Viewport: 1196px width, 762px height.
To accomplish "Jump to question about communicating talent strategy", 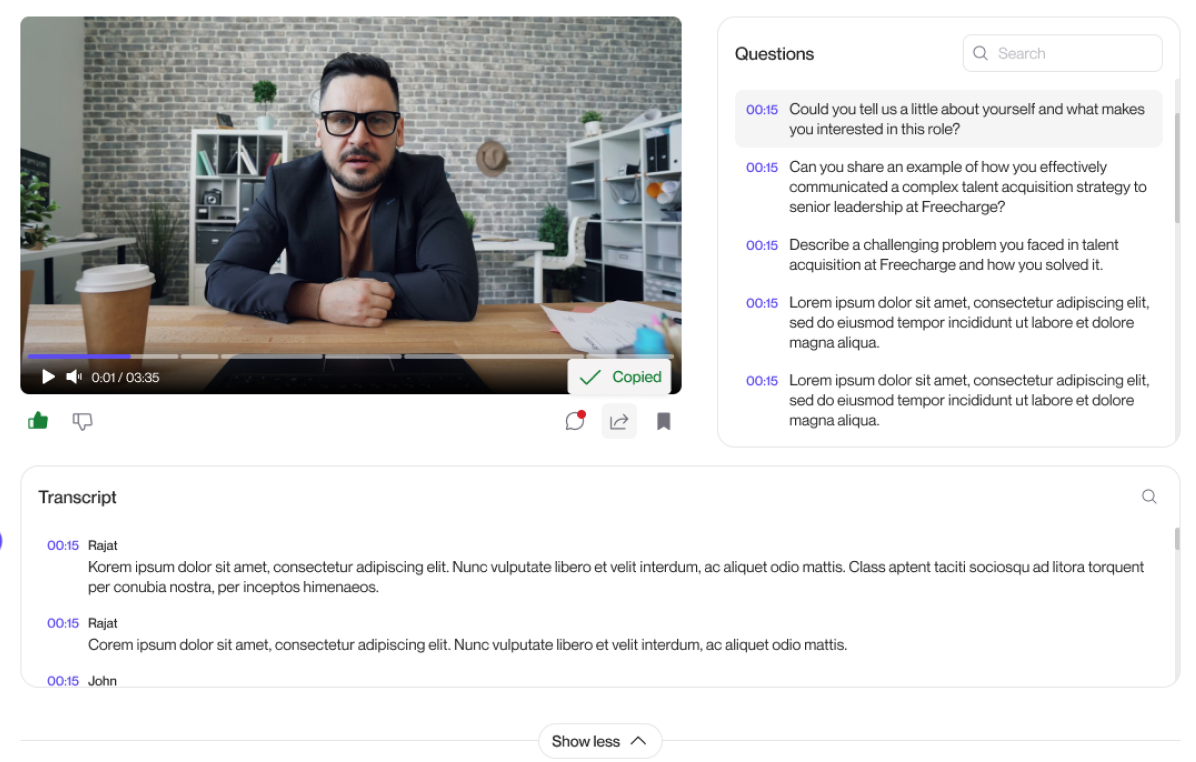I will 948,187.
